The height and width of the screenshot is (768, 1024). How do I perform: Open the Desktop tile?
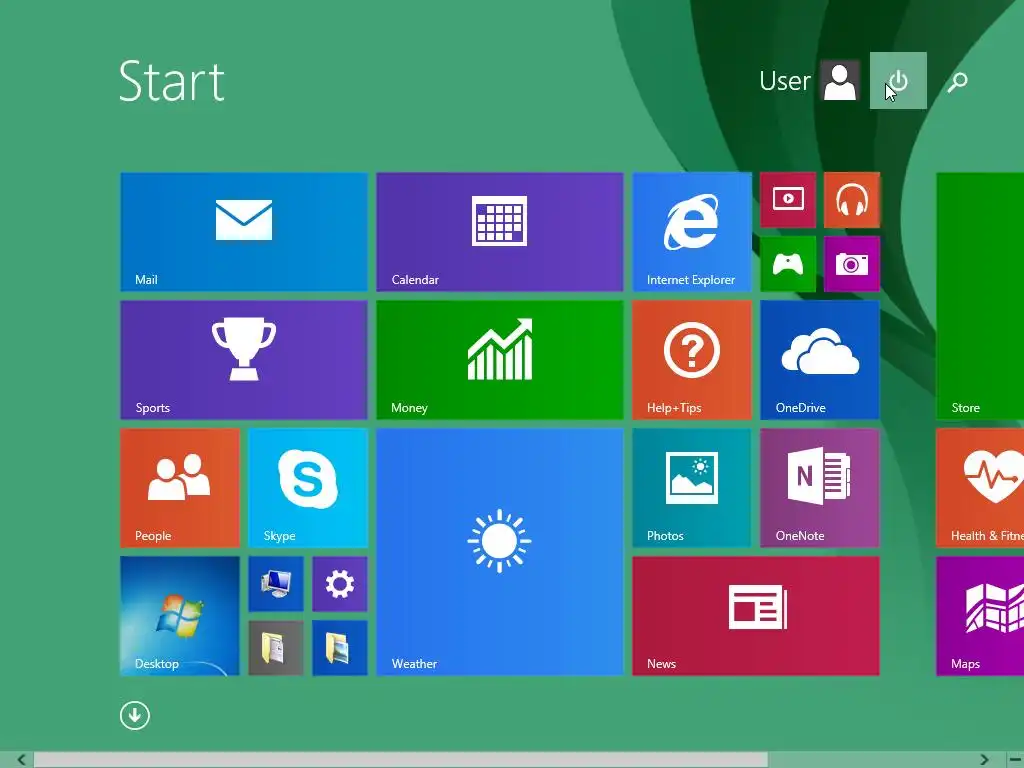[180, 615]
